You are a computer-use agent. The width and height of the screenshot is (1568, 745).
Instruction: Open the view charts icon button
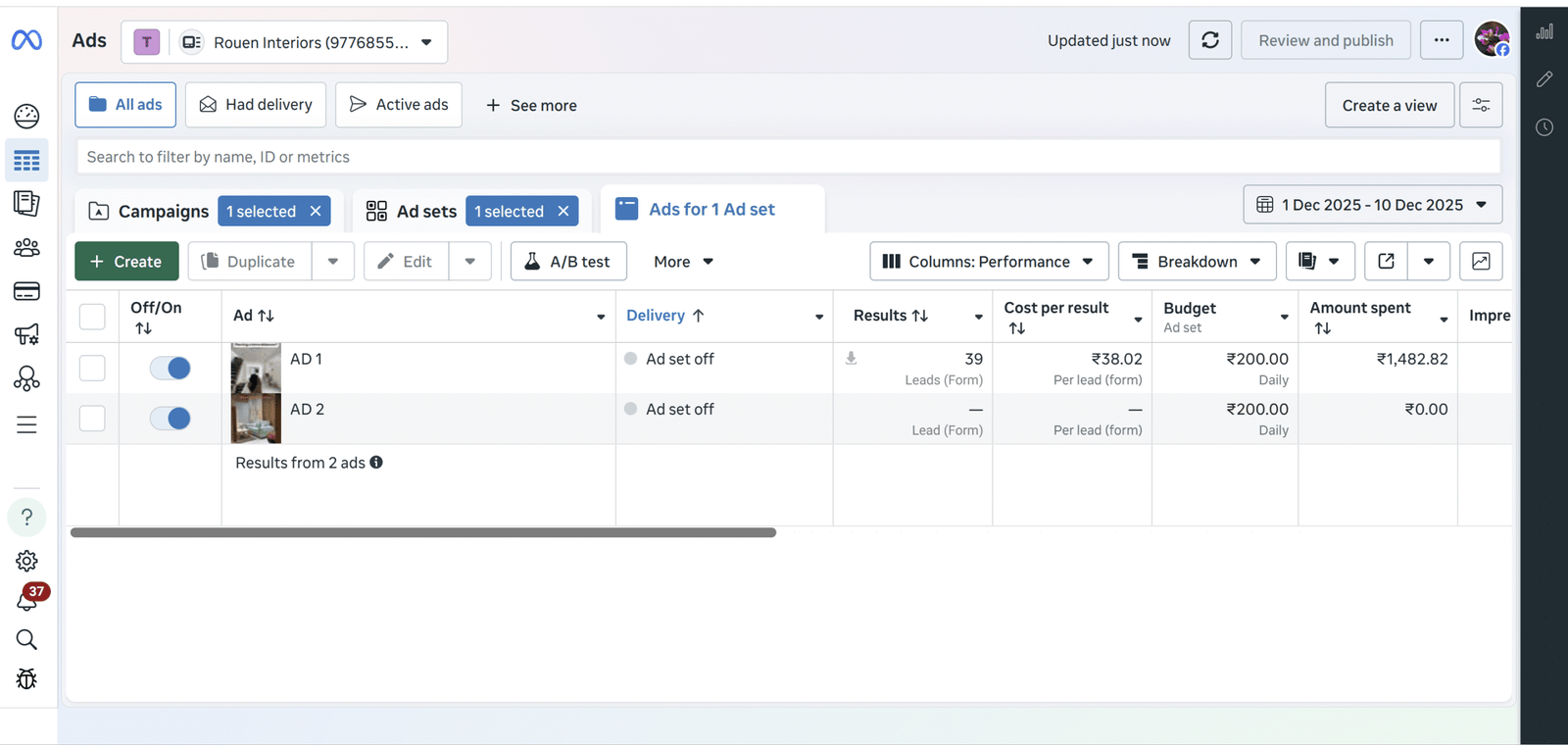click(1480, 262)
